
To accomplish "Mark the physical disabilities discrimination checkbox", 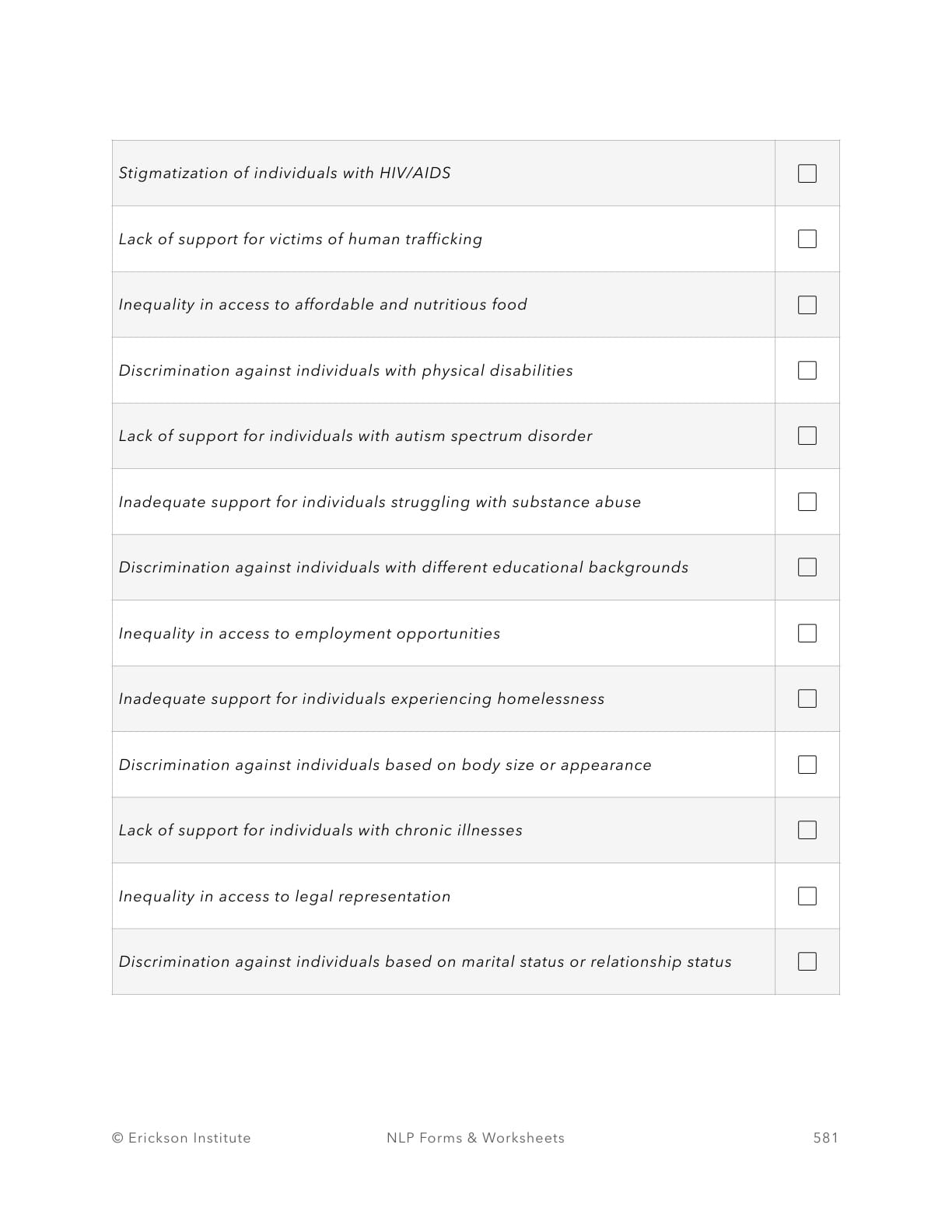I will point(807,370).
